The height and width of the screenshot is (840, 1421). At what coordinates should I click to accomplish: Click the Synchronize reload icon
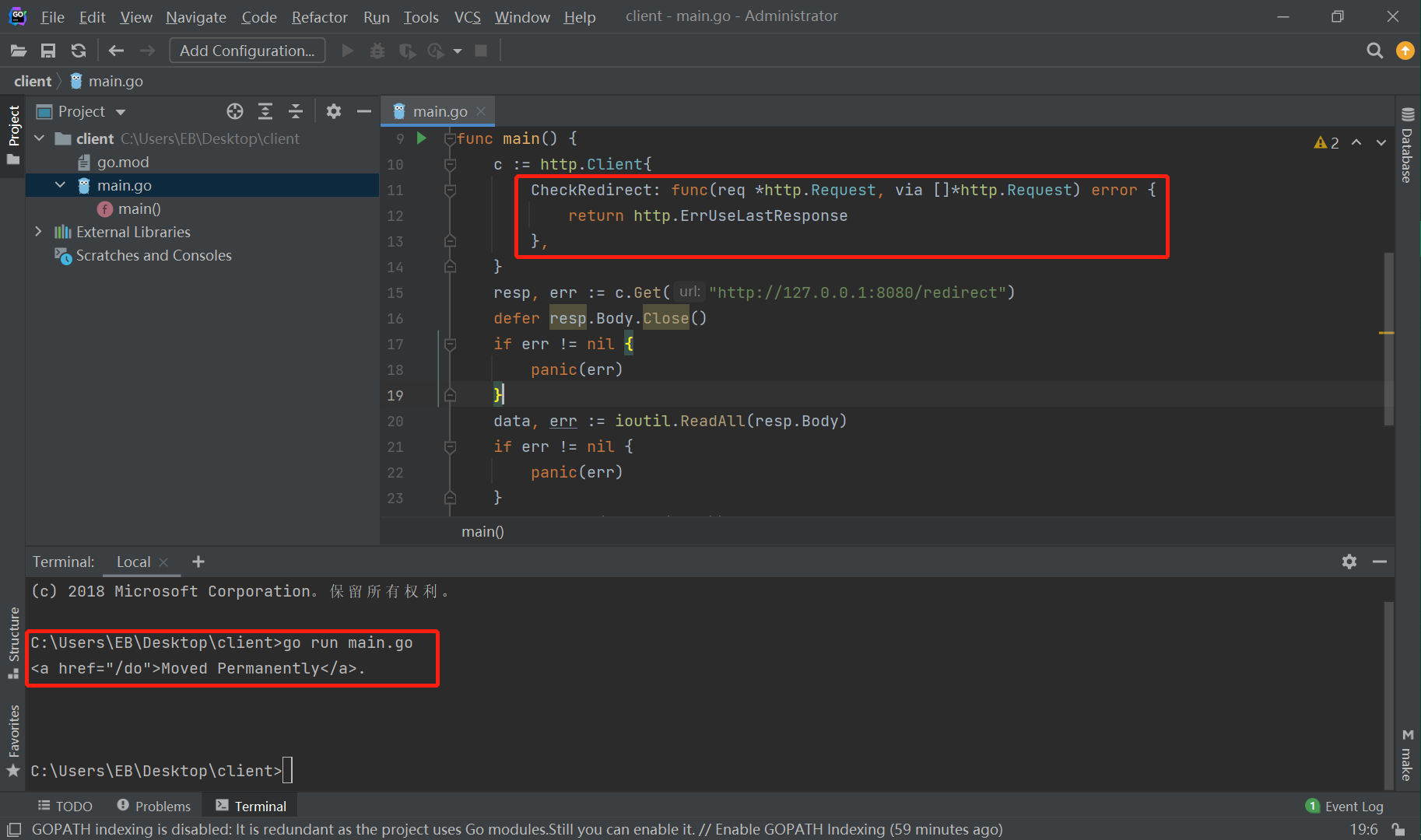[78, 51]
